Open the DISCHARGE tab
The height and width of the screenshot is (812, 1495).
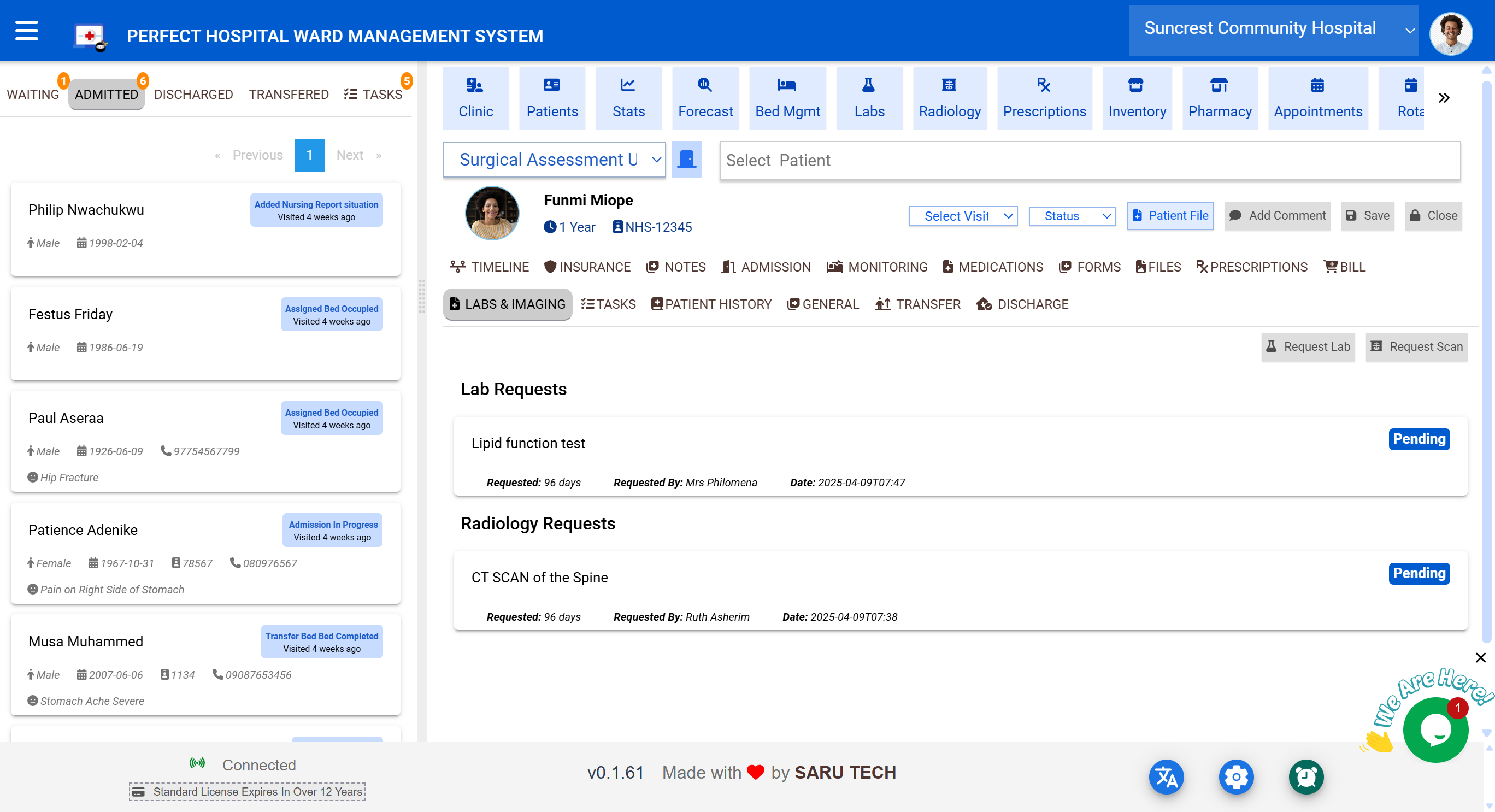pyautogui.click(x=1022, y=304)
